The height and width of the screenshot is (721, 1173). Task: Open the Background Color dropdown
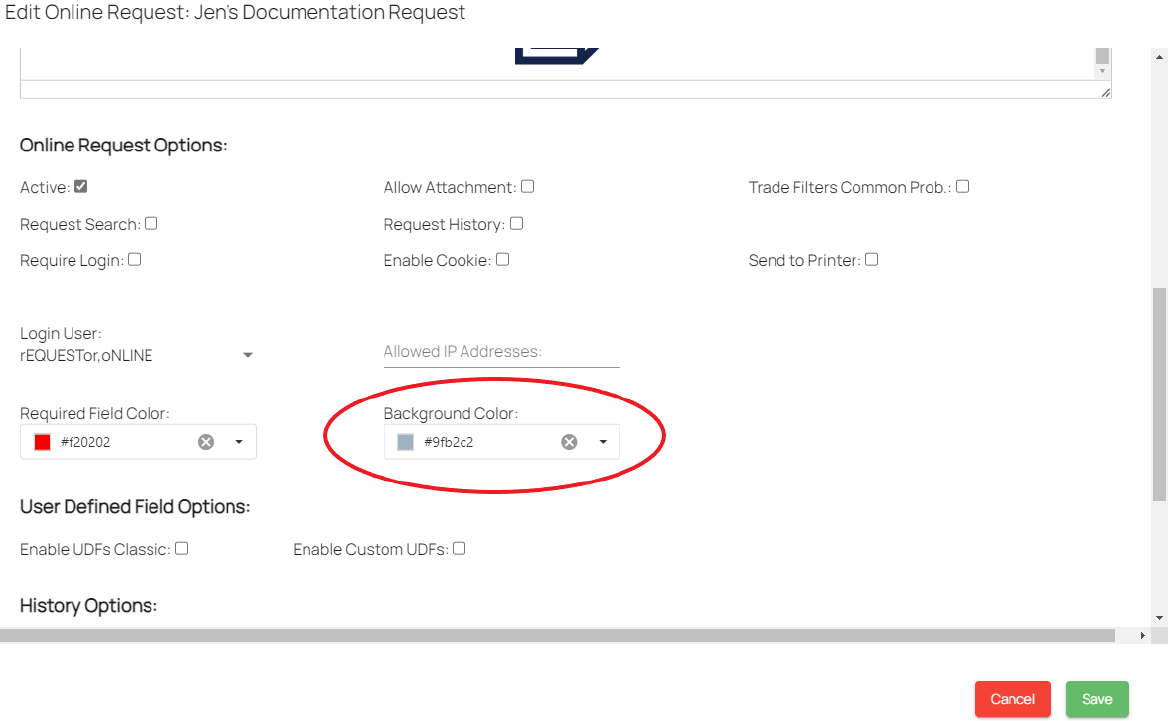(x=602, y=441)
